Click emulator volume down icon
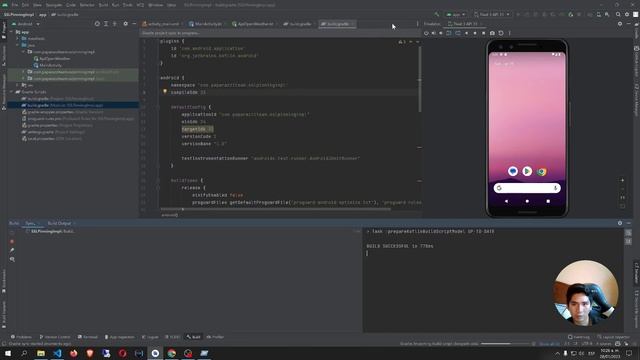This screenshot has height=360, width=640. pos(441,33)
